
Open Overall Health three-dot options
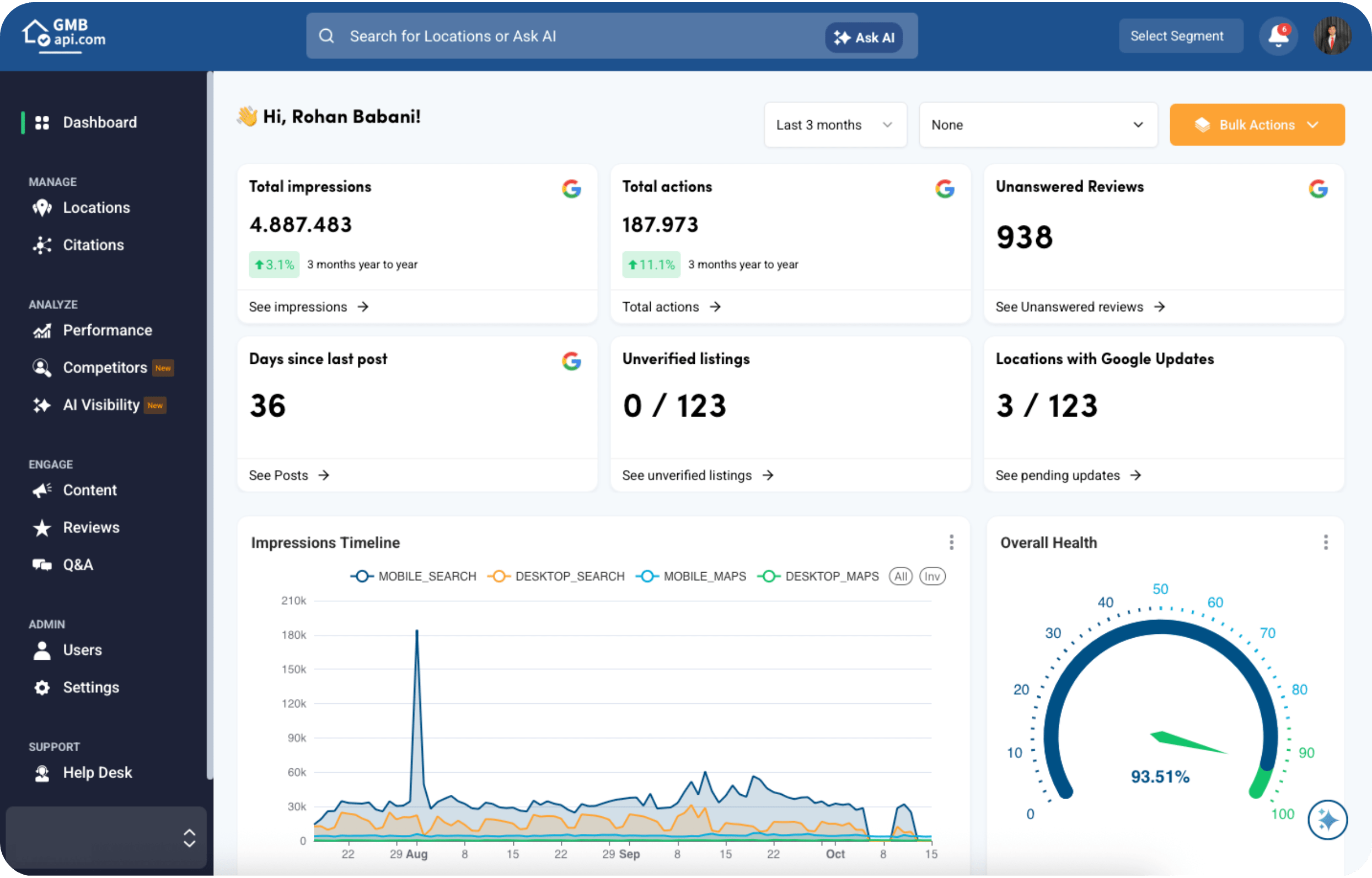1325,542
